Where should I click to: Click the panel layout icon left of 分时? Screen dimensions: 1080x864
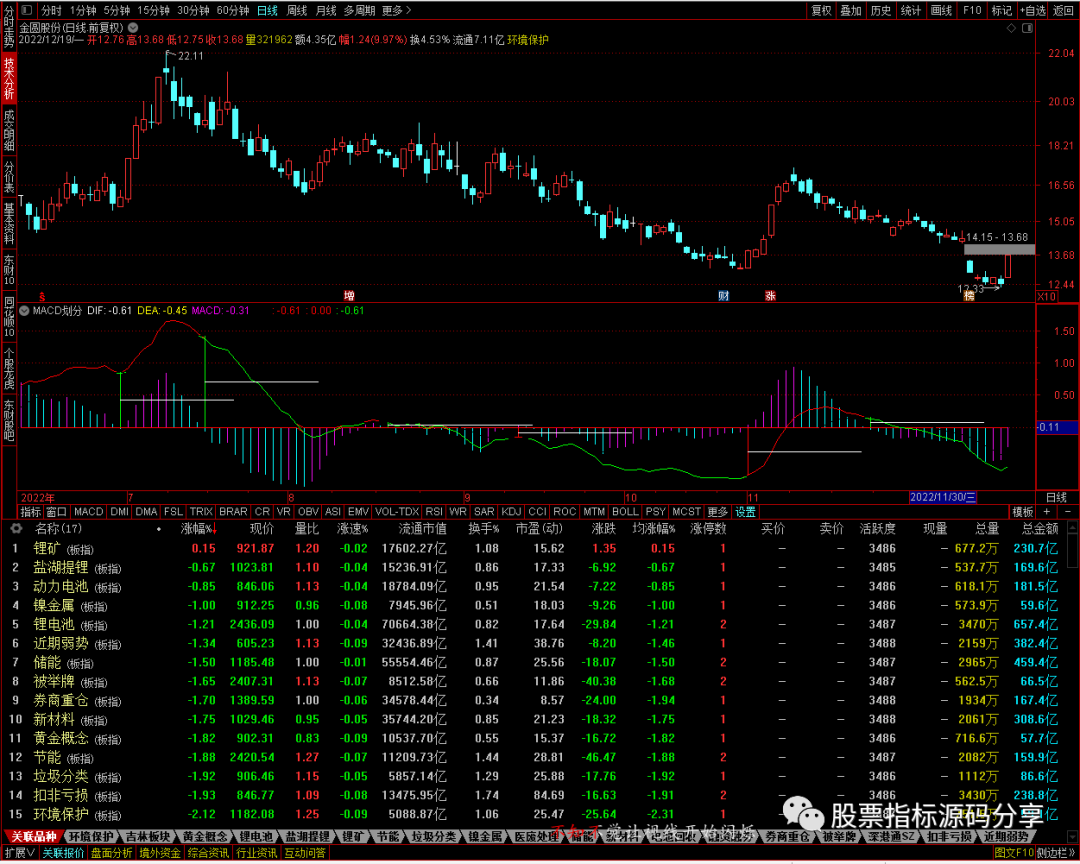[x=26, y=10]
